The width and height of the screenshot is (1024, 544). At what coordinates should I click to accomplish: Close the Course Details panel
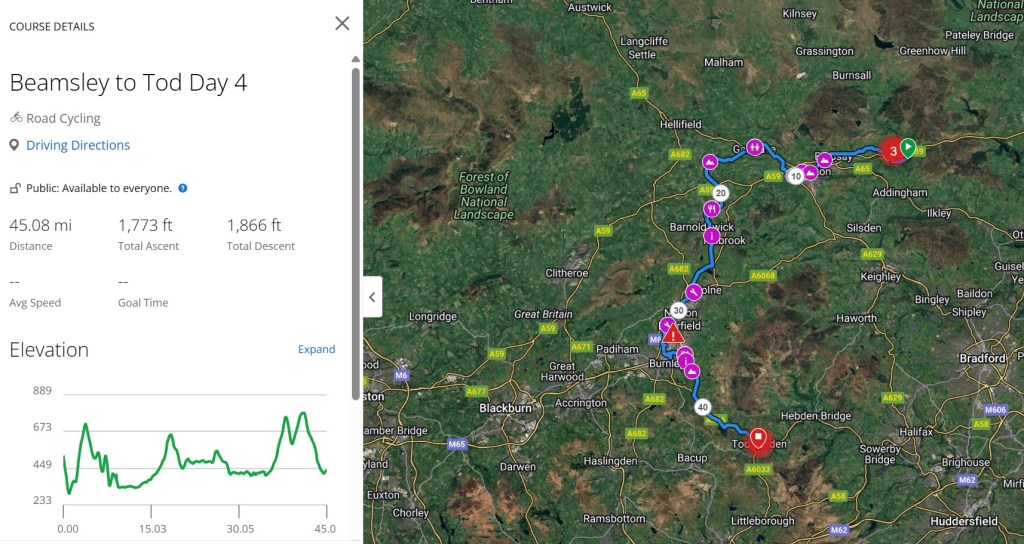(x=342, y=23)
